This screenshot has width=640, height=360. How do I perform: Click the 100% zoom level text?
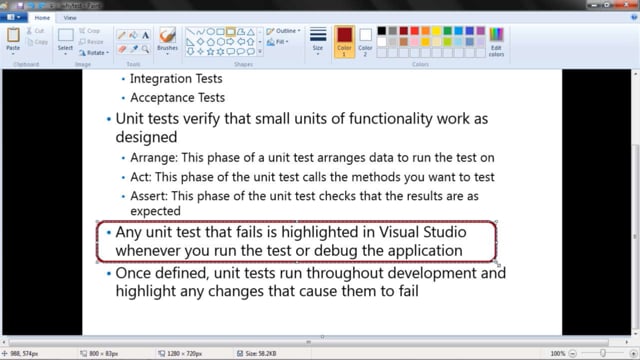click(x=558, y=353)
